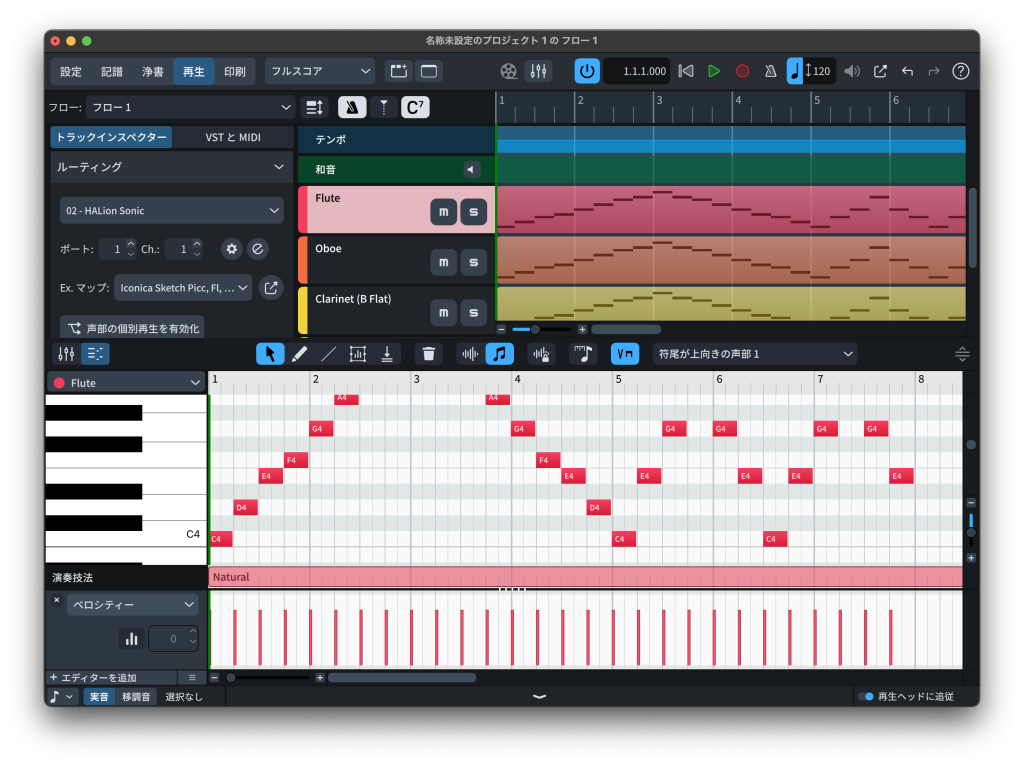Click the chord symbol C7 button
The width and height of the screenshot is (1024, 765).
(x=415, y=107)
